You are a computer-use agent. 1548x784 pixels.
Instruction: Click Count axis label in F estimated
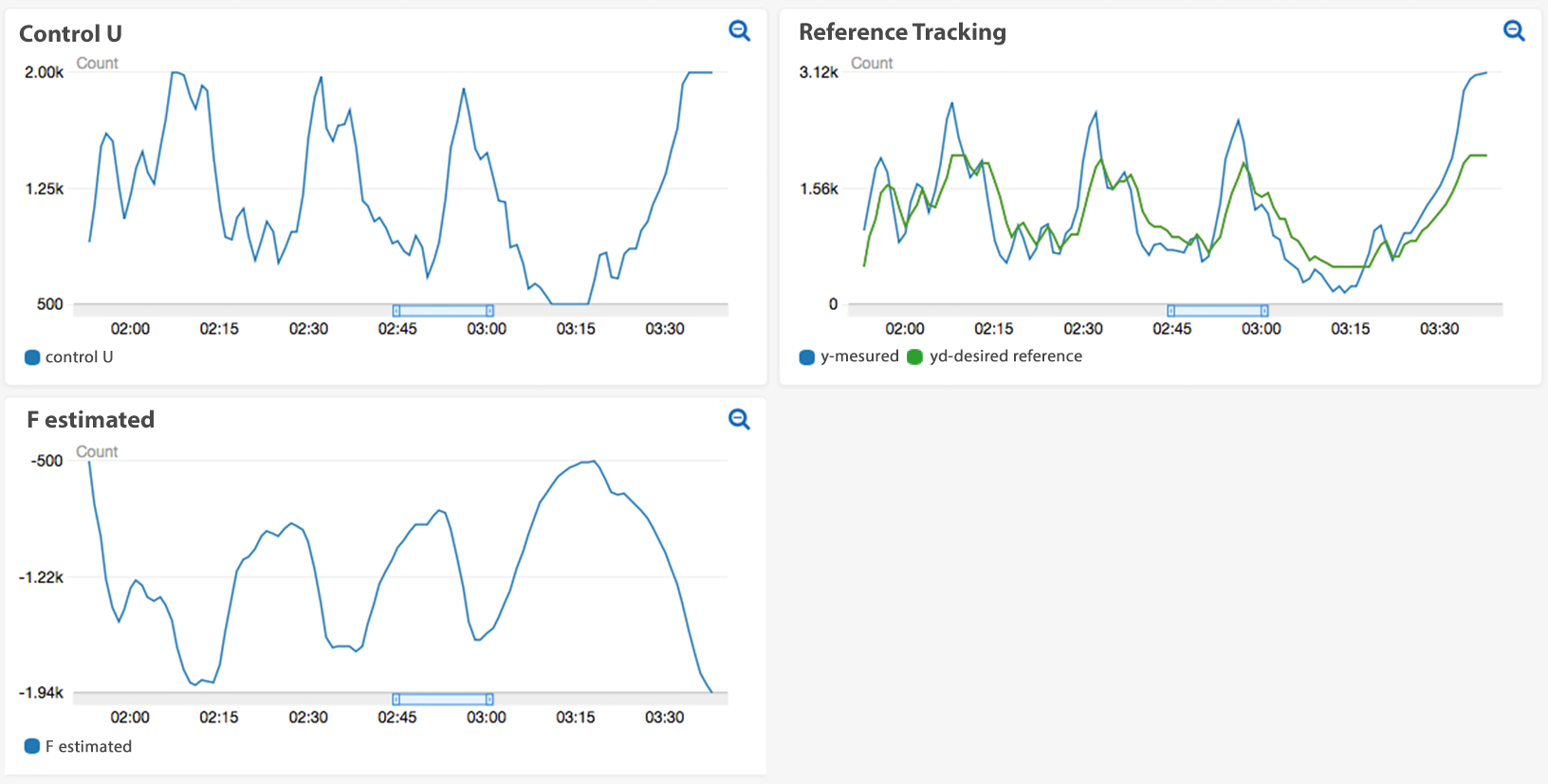pyautogui.click(x=97, y=452)
